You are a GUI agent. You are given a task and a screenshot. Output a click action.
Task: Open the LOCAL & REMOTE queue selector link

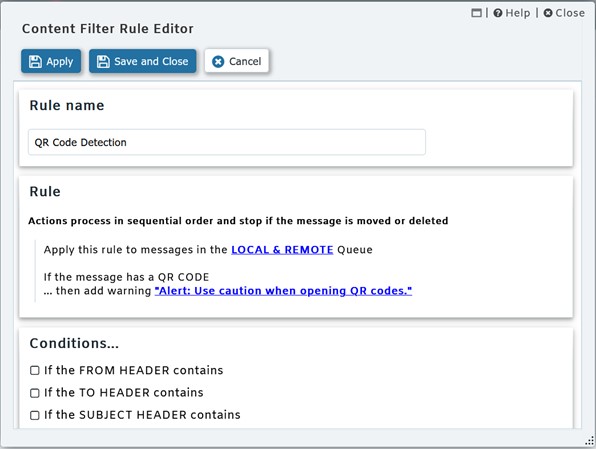point(282,250)
